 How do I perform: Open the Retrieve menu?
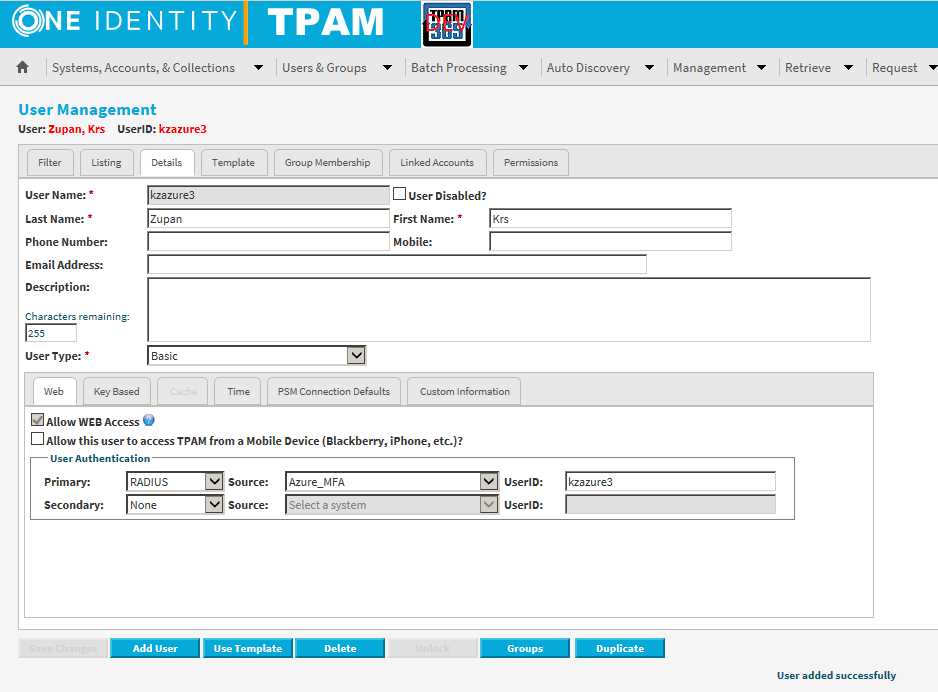coord(819,68)
